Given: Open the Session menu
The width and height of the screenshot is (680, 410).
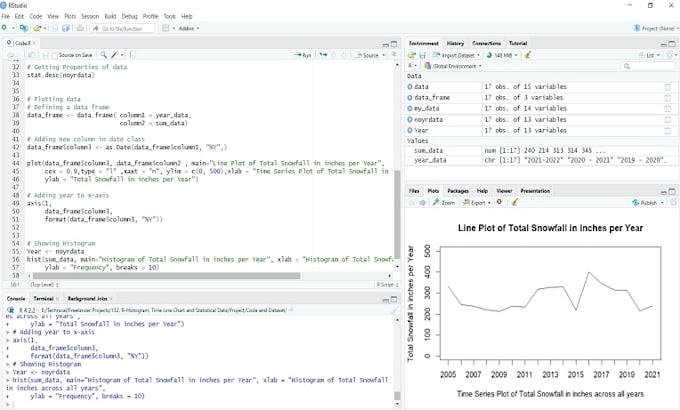Looking at the screenshot, I should click(x=90, y=16).
